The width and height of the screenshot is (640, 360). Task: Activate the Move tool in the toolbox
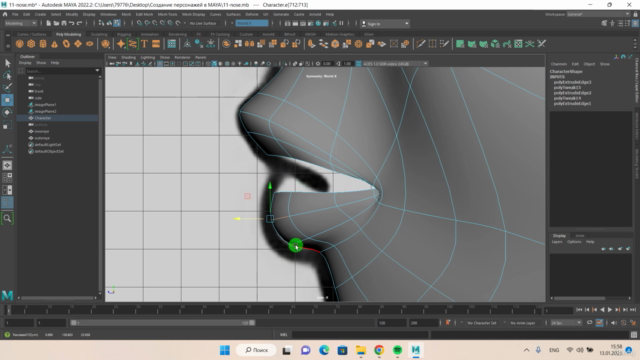click(7, 100)
